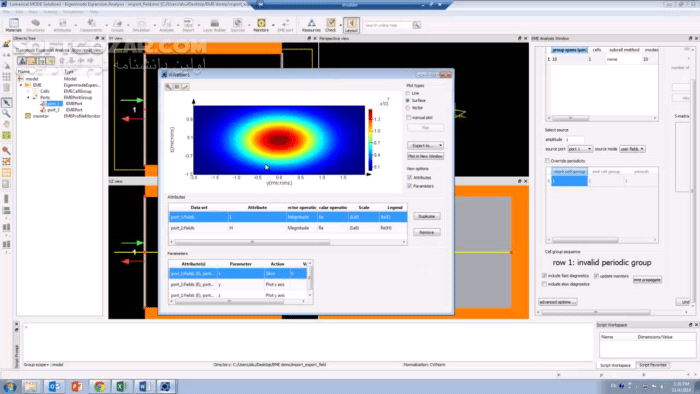Open Chrome from the taskbar
This screenshot has width=700, height=394.
point(99,386)
